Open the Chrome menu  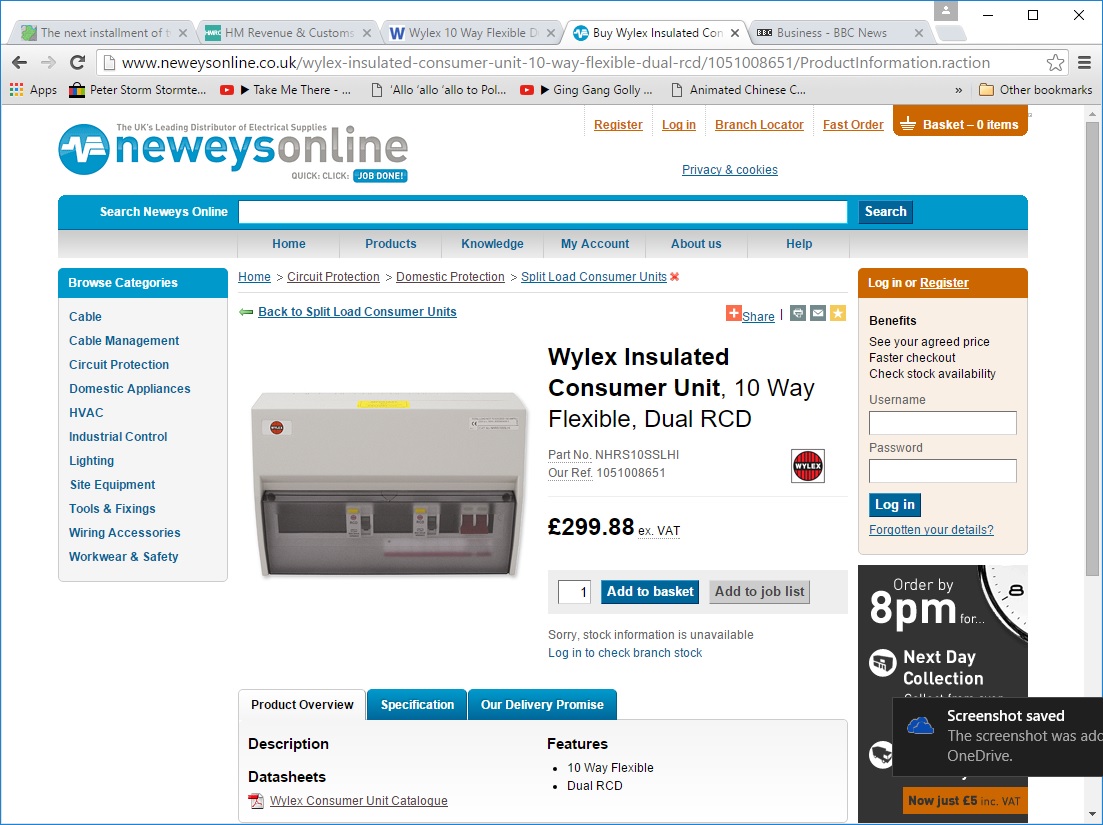click(x=1085, y=61)
